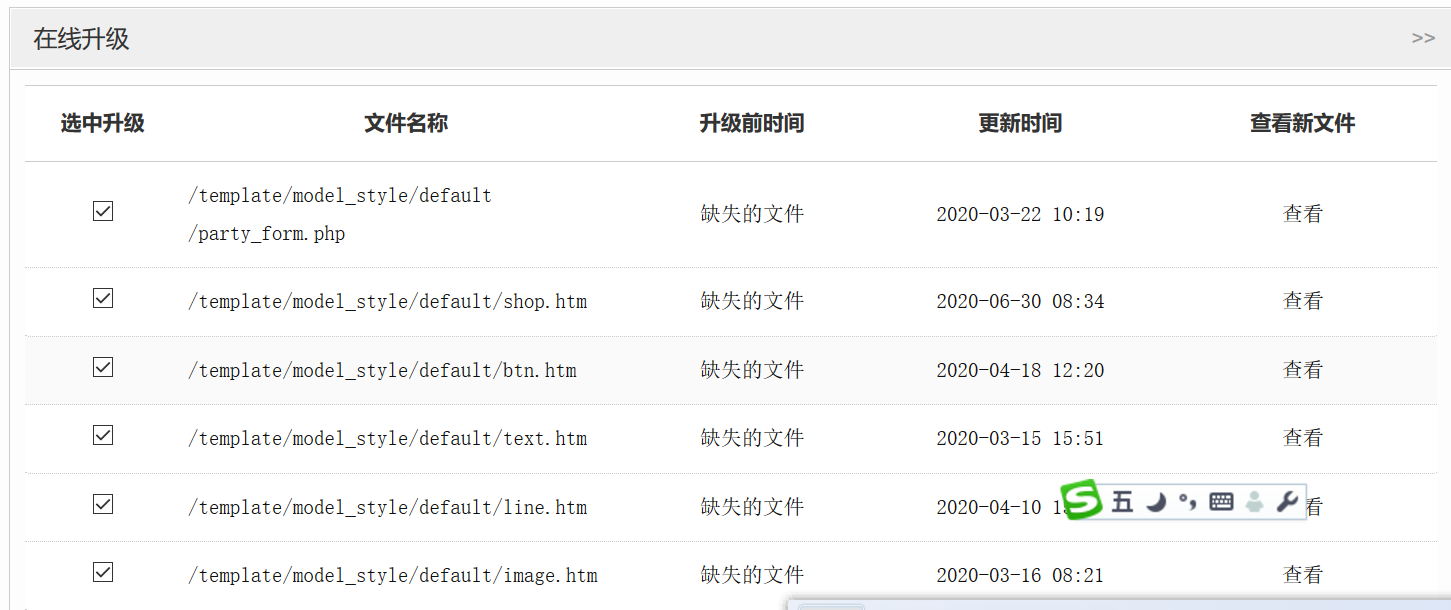
Task: Click the user account icon in IME bar
Action: (x=1255, y=502)
